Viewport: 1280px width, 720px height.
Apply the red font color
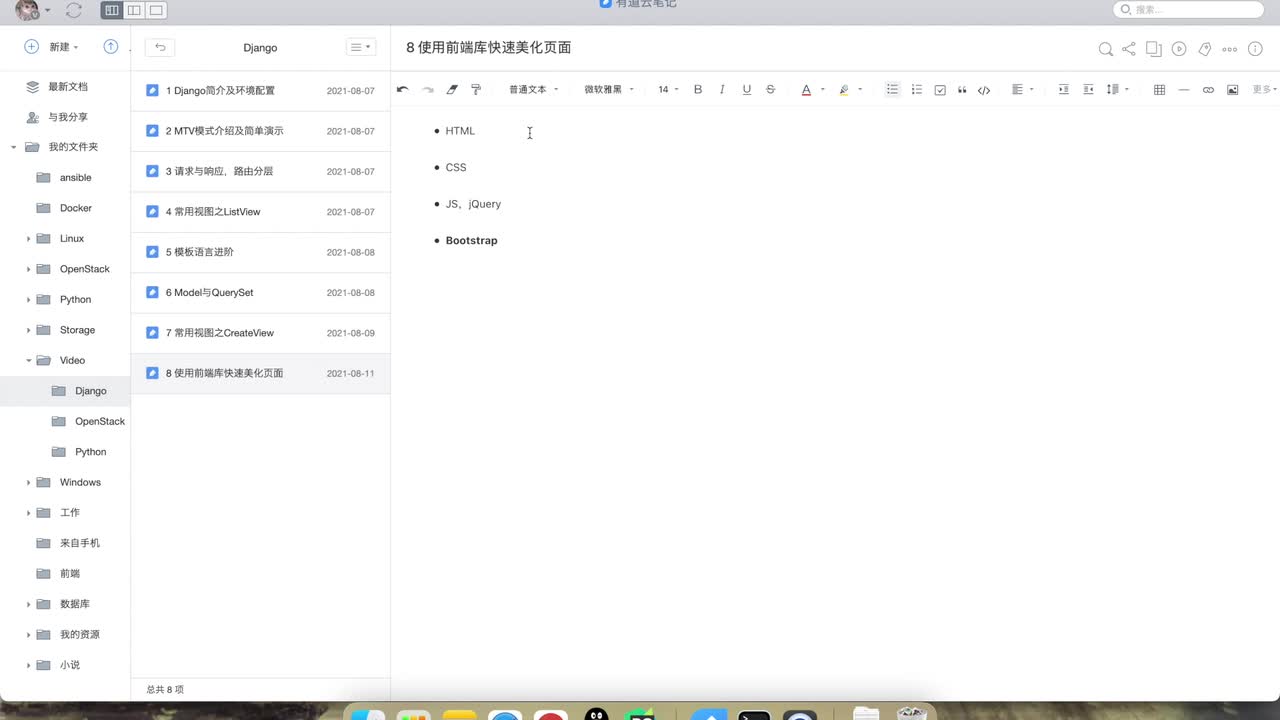point(806,90)
